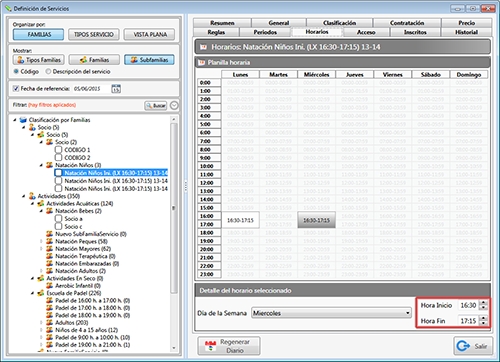Click the Clasificación por Familias root icon
Image resolution: width=500 pixels, height=362 pixels.
point(23,120)
